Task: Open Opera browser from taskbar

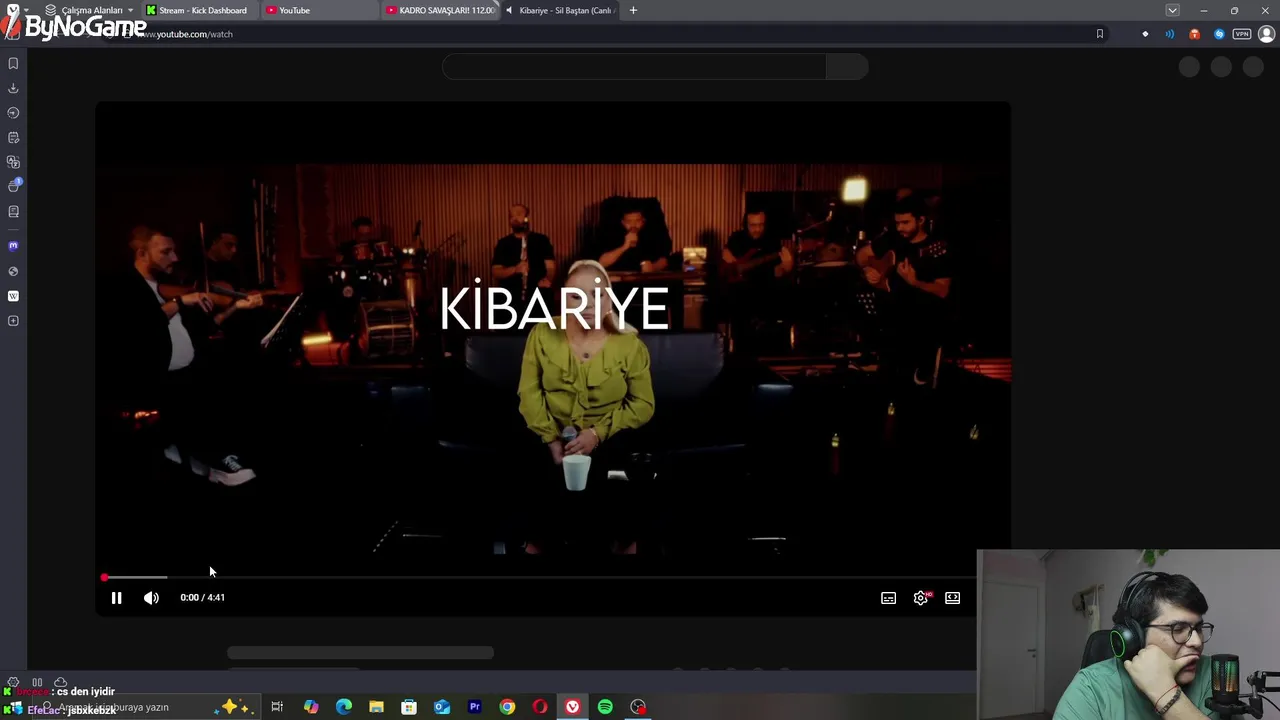Action: click(x=540, y=708)
